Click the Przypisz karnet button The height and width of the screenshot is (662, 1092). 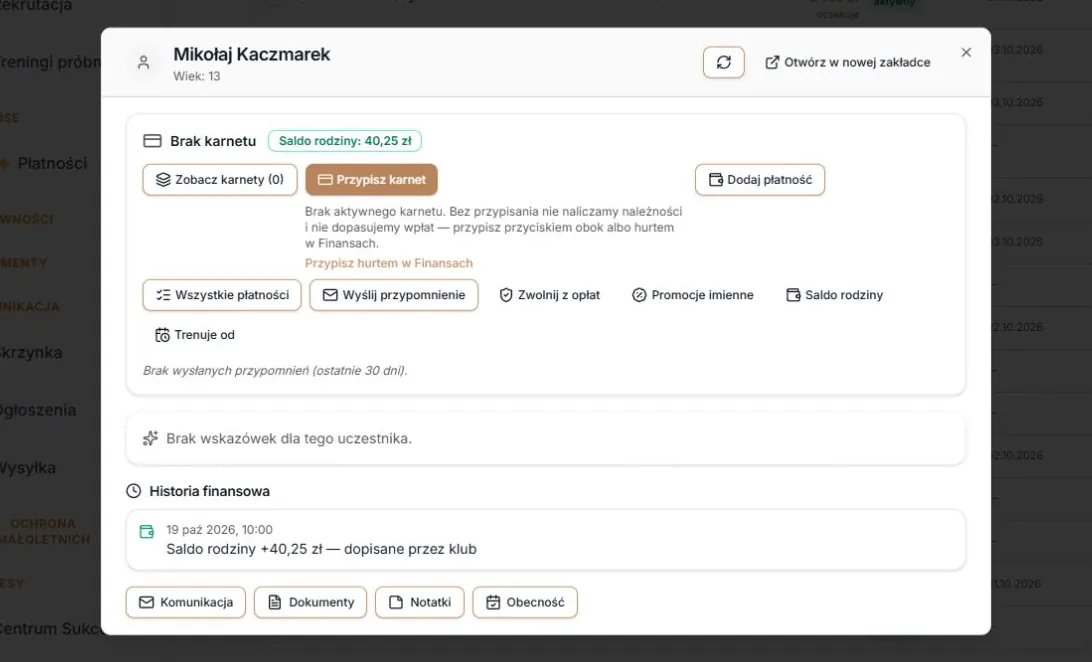tap(371, 180)
